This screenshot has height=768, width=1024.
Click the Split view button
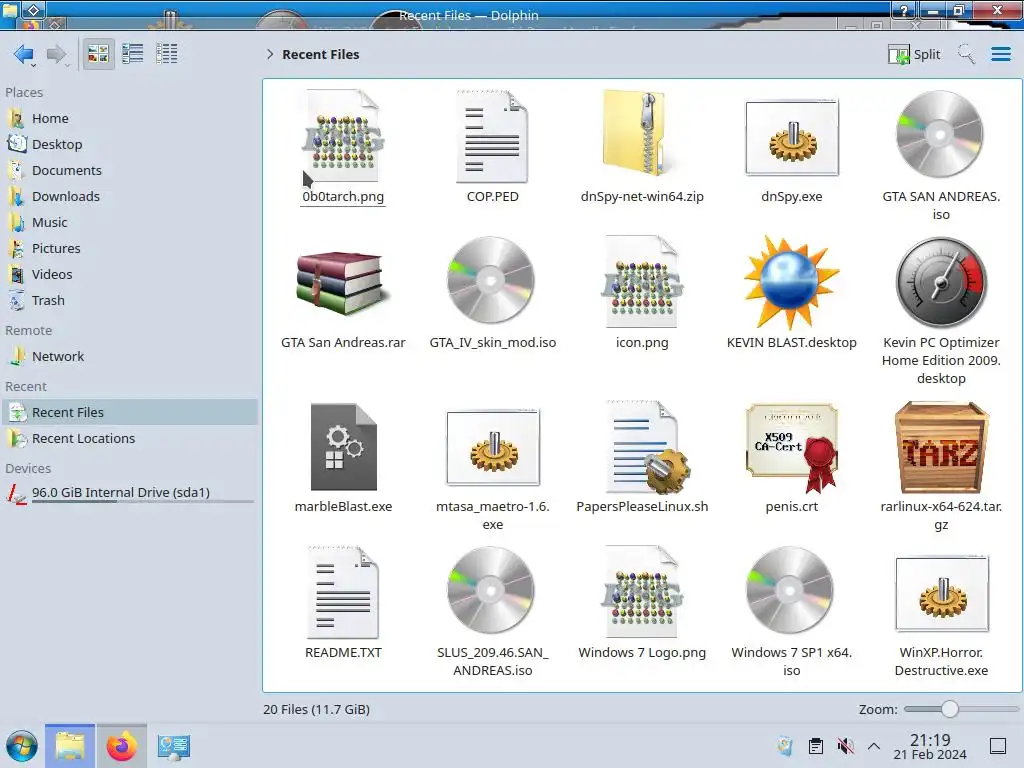914,54
